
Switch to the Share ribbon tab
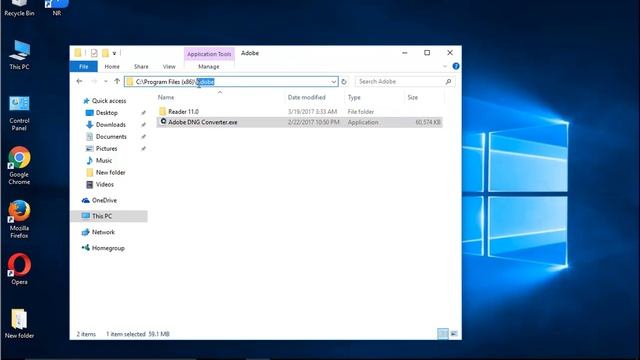[141, 67]
